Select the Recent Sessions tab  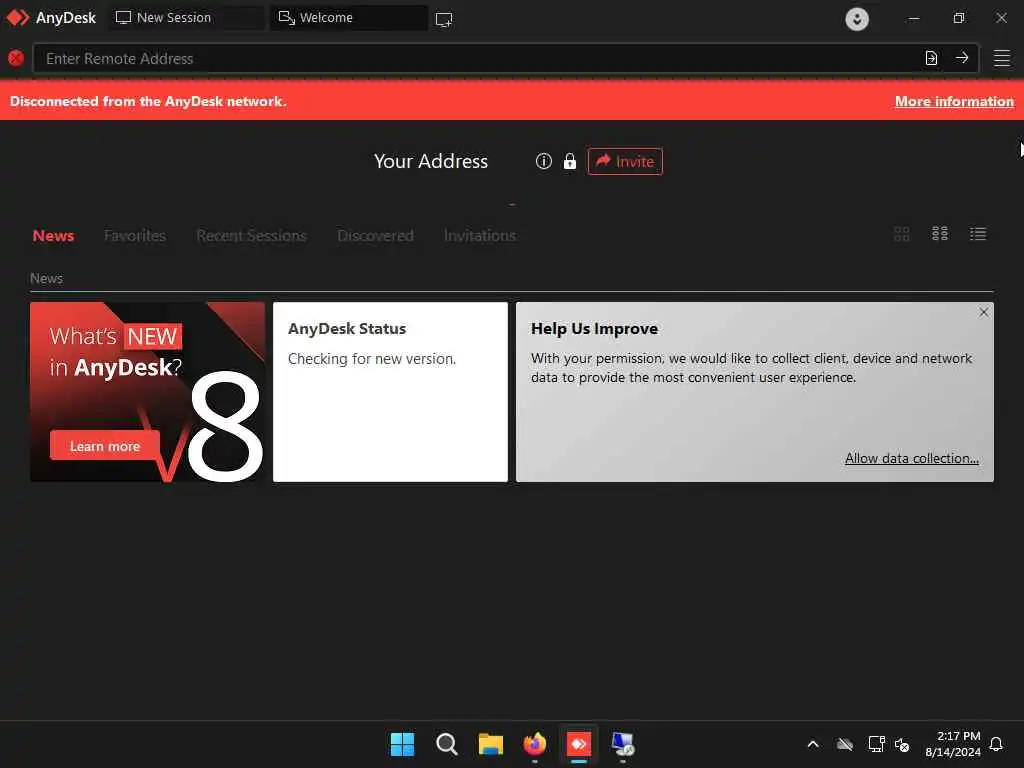click(x=251, y=236)
